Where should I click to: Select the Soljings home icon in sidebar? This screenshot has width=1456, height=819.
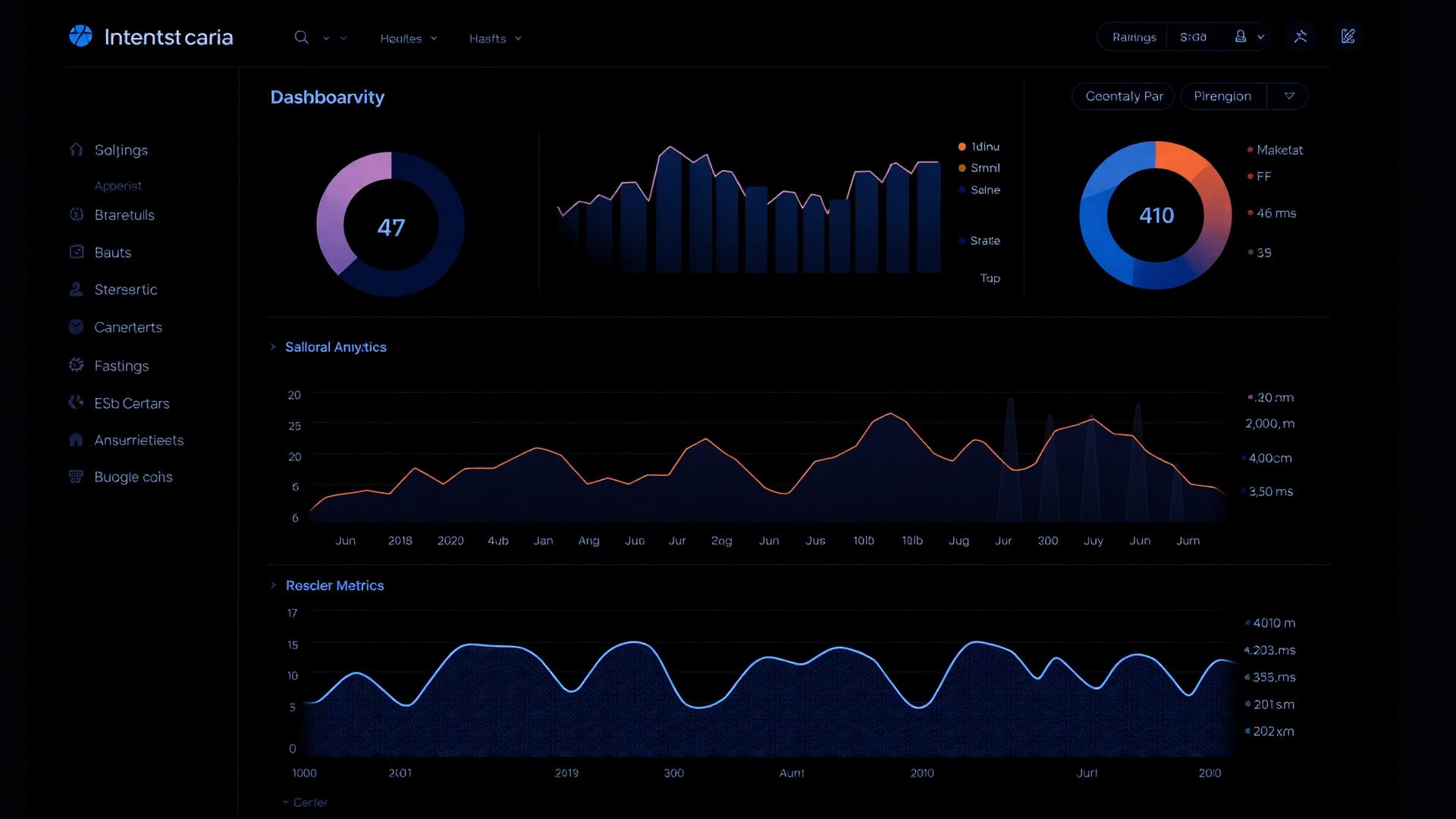pos(76,149)
